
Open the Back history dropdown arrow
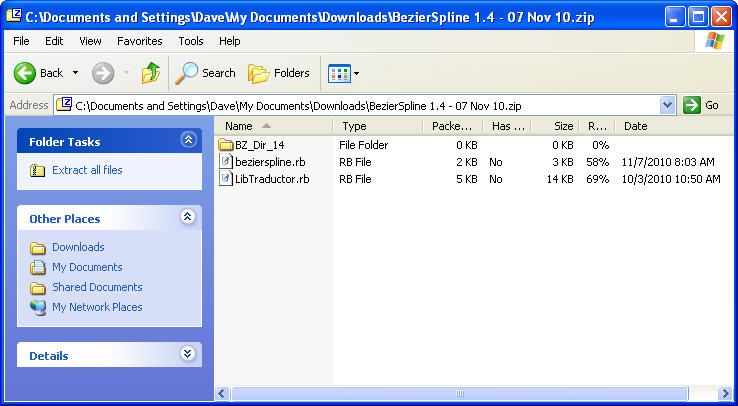pyautogui.click(x=75, y=73)
